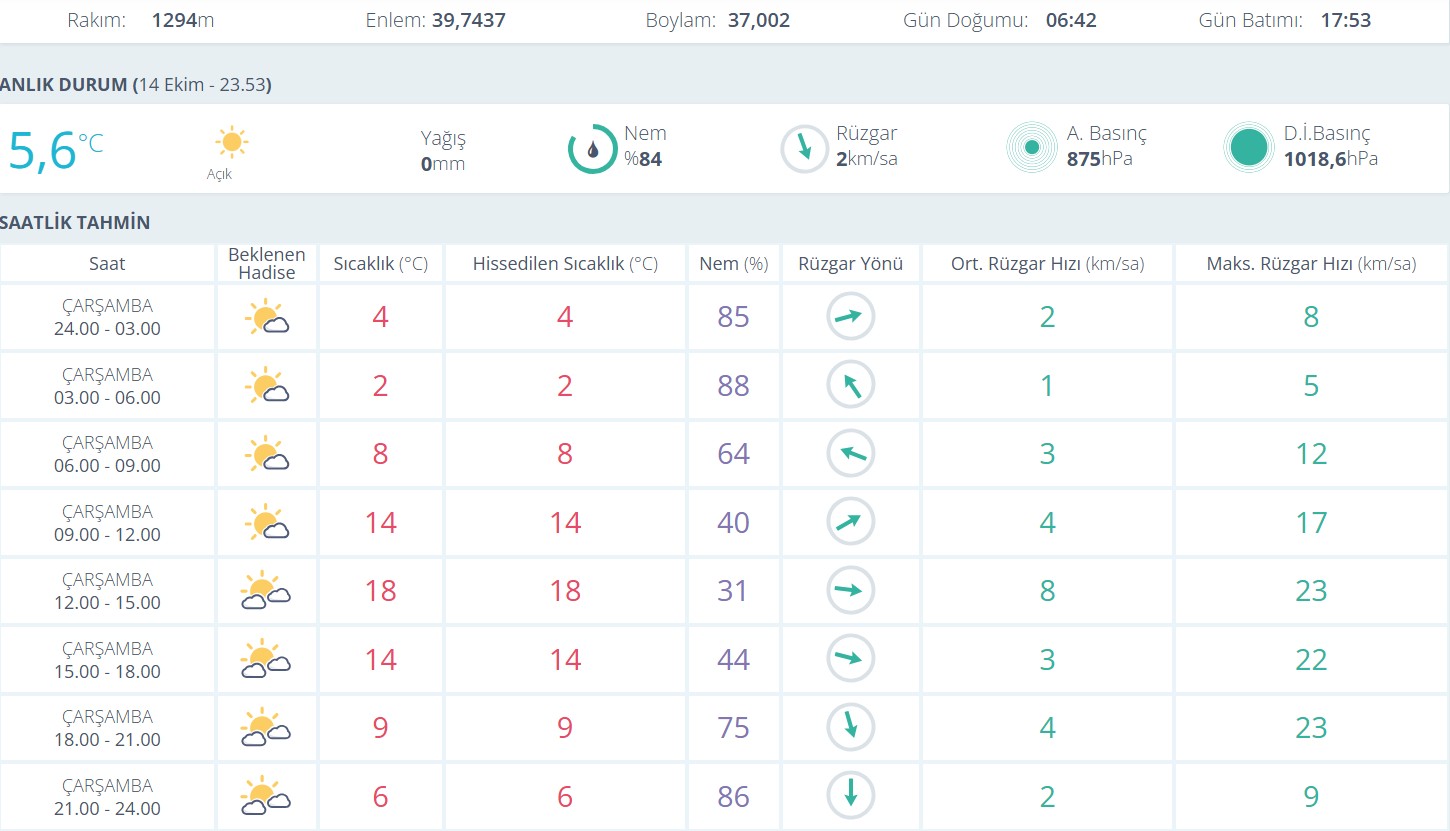Click the weather icon for 18.00 - 21.00
Screen dimensions: 1450x831
[266, 728]
